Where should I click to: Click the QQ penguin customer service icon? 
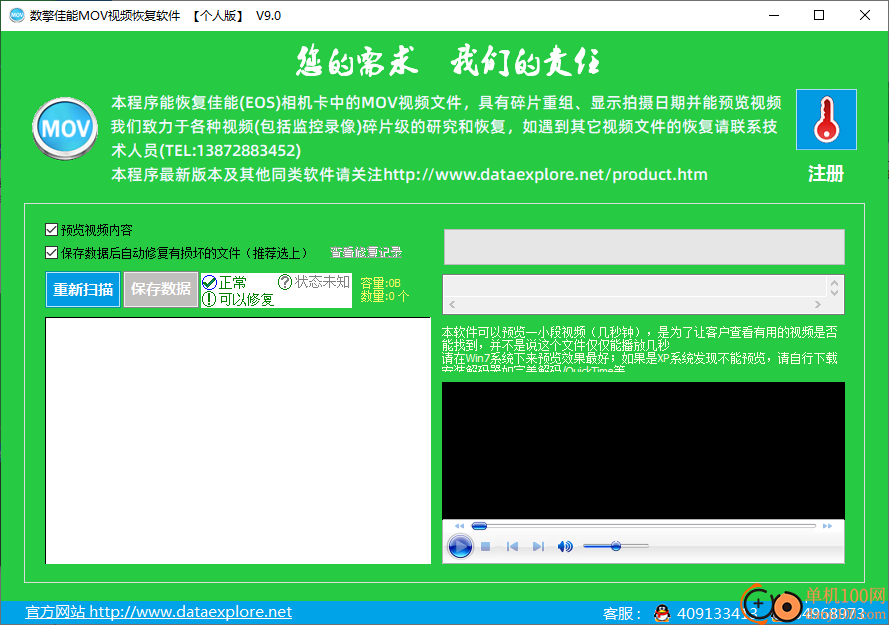point(661,613)
